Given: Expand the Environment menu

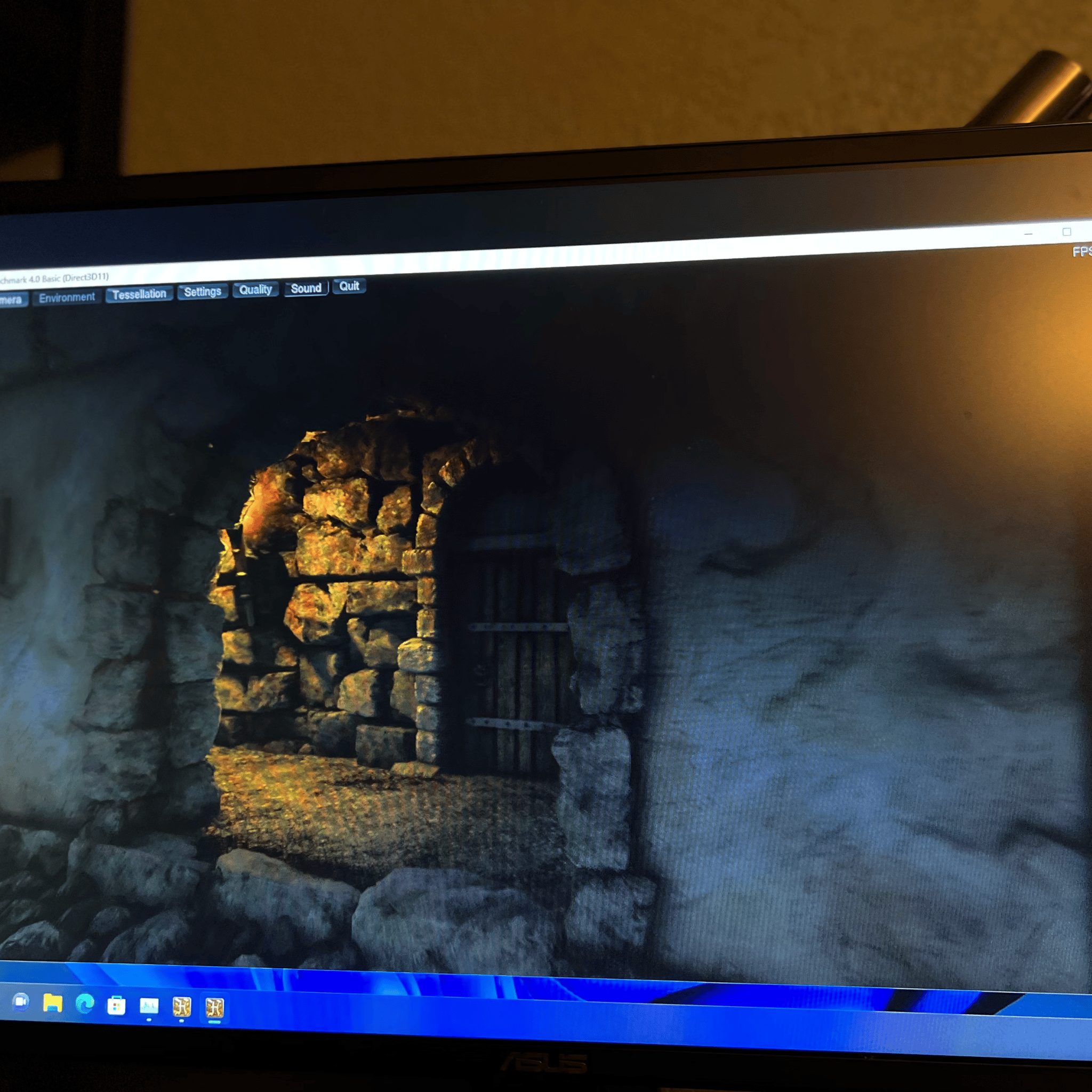Looking at the screenshot, I should (x=67, y=298).
